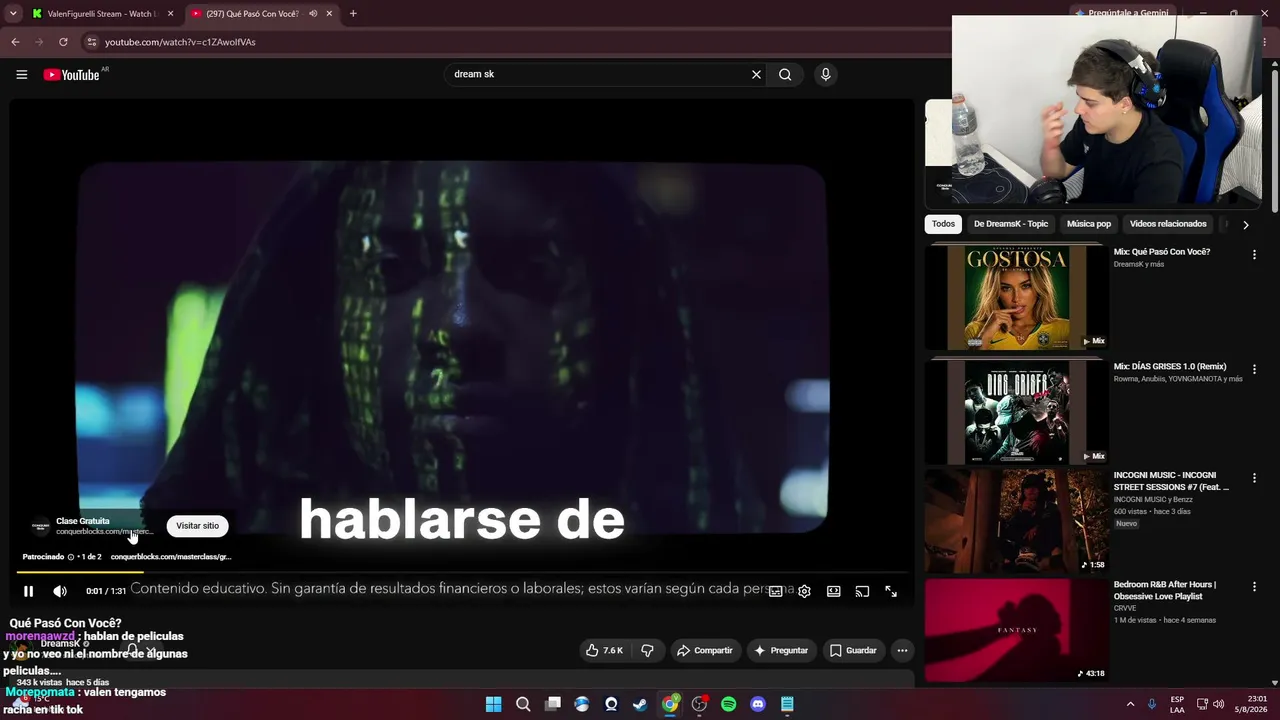Viewport: 1280px width, 720px height.
Task: Open Steam from the taskbar
Action: tap(640, 704)
